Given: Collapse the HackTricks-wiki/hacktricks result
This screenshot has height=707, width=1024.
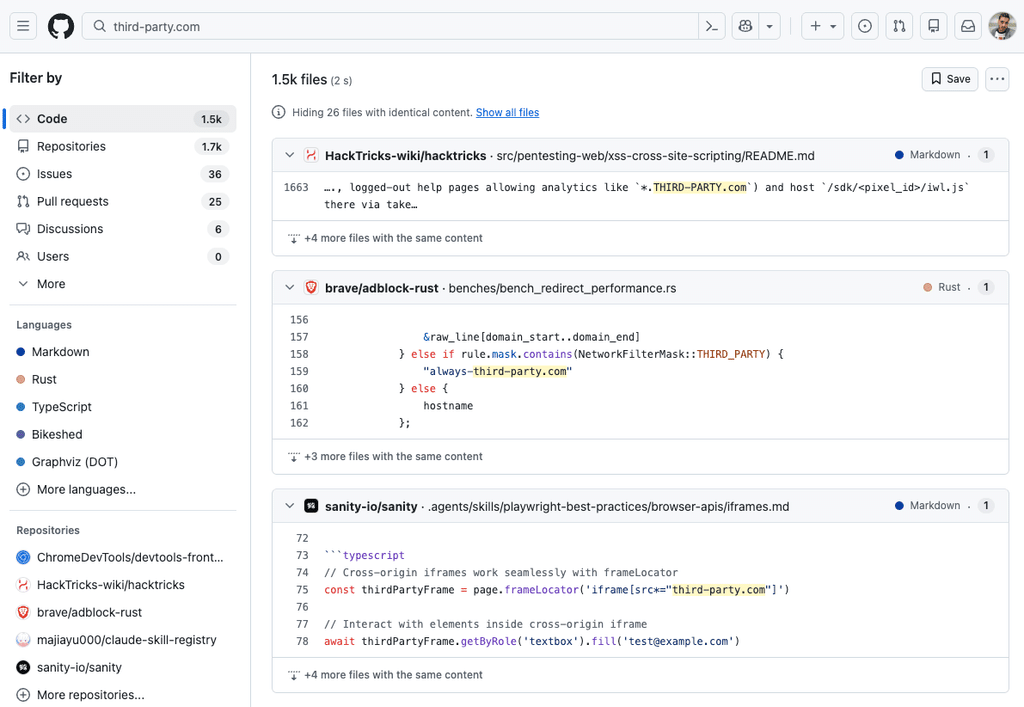Looking at the screenshot, I should 290,155.
